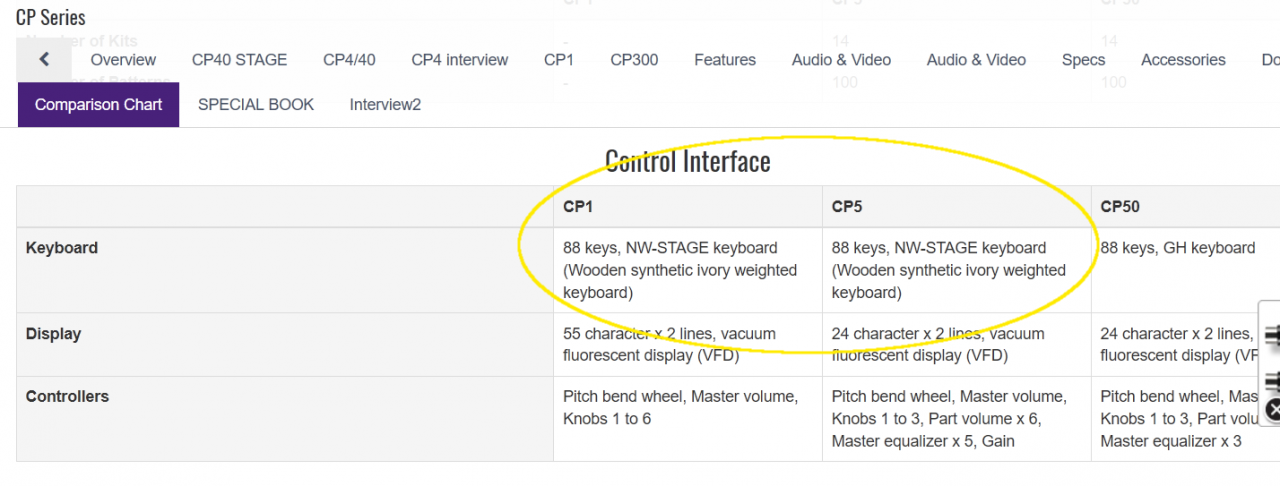The height and width of the screenshot is (486, 1280).
Task: Open the first Audio & Video tab
Action: (841, 60)
